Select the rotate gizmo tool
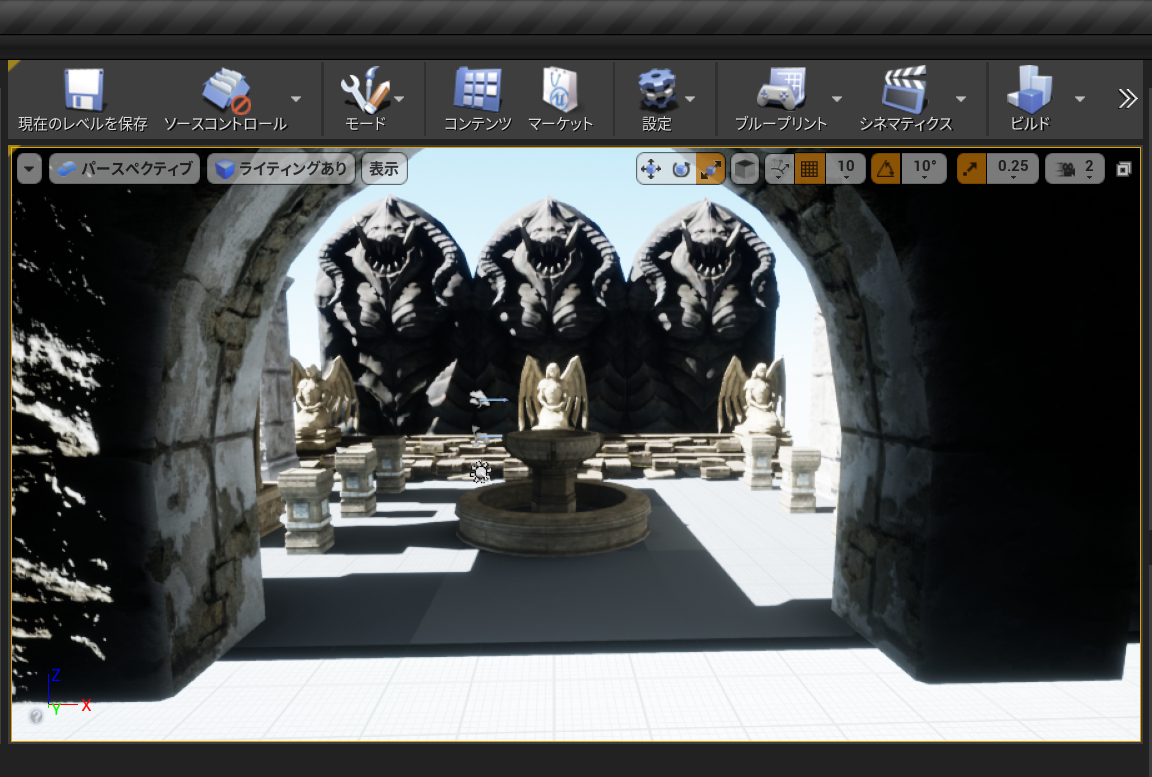Image resolution: width=1152 pixels, height=777 pixels. pos(681,169)
